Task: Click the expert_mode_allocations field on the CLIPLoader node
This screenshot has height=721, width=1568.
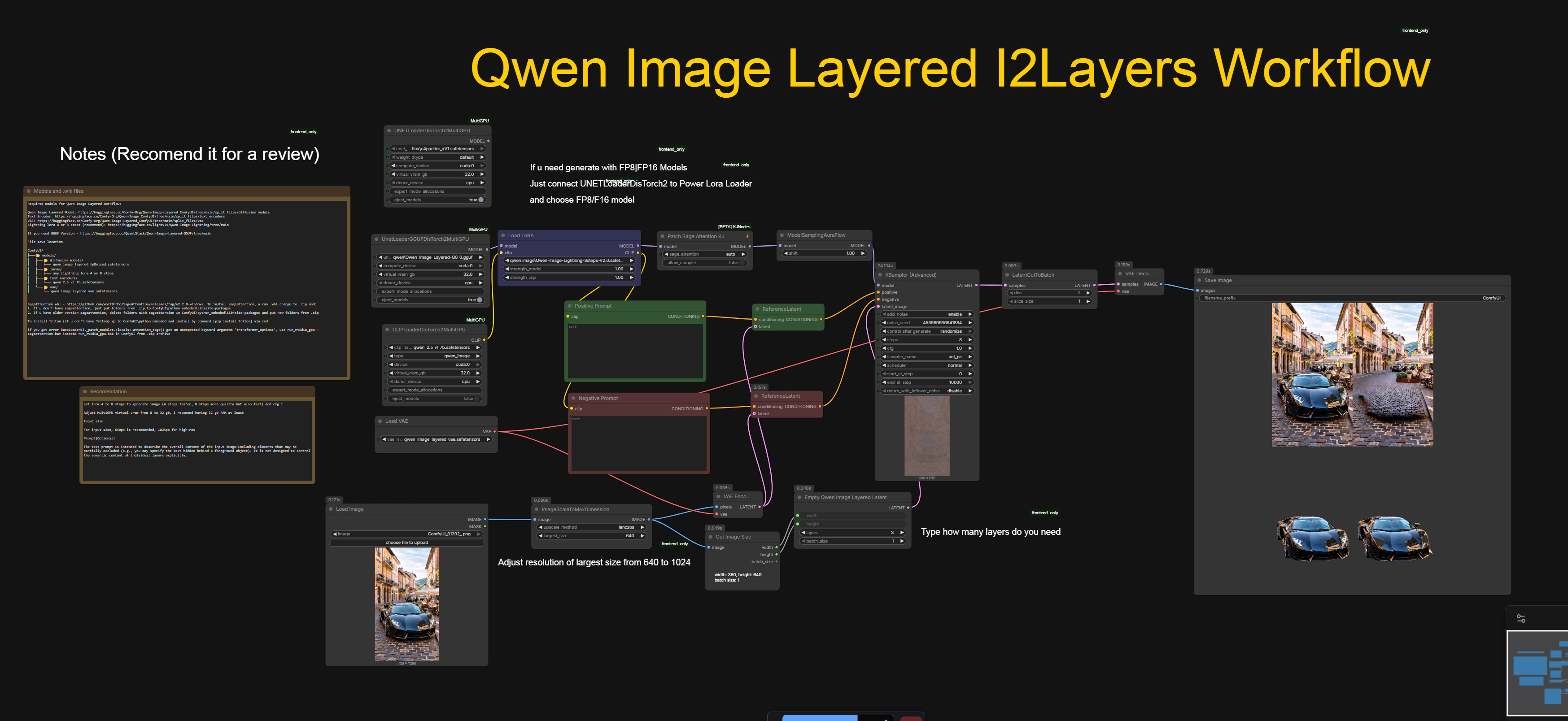Action: 435,390
